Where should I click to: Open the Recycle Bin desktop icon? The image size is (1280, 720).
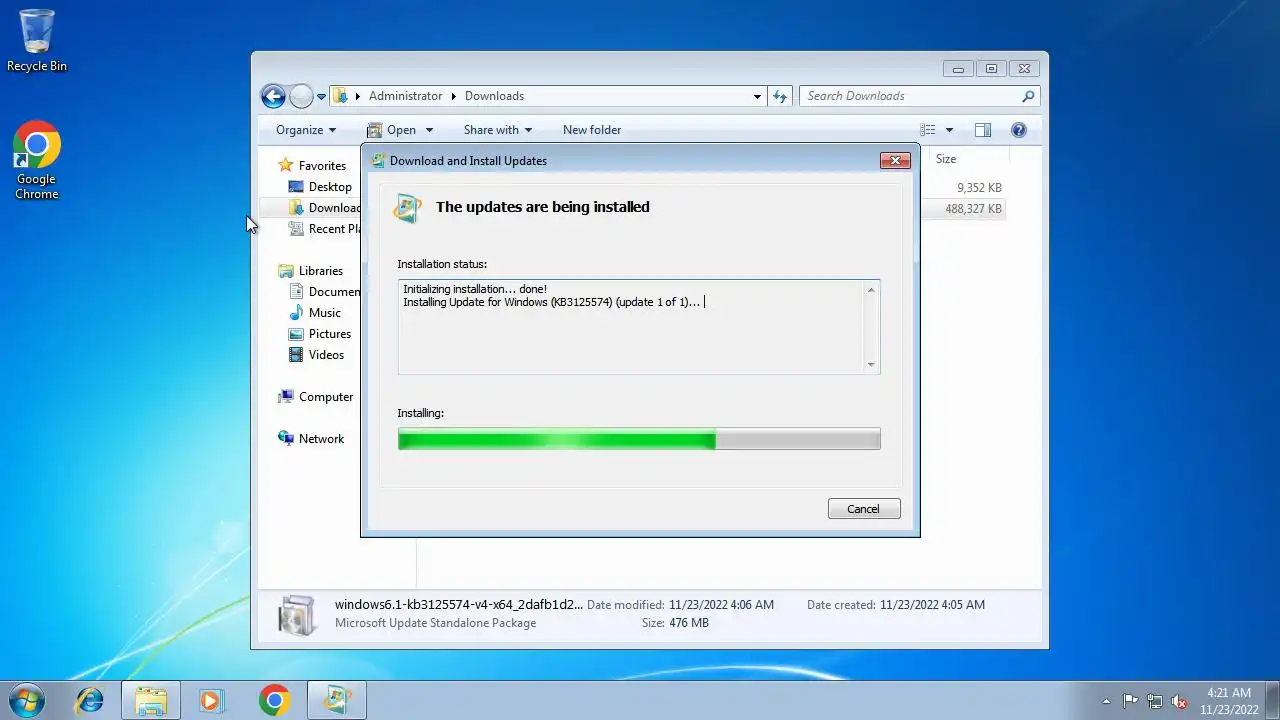tap(37, 40)
